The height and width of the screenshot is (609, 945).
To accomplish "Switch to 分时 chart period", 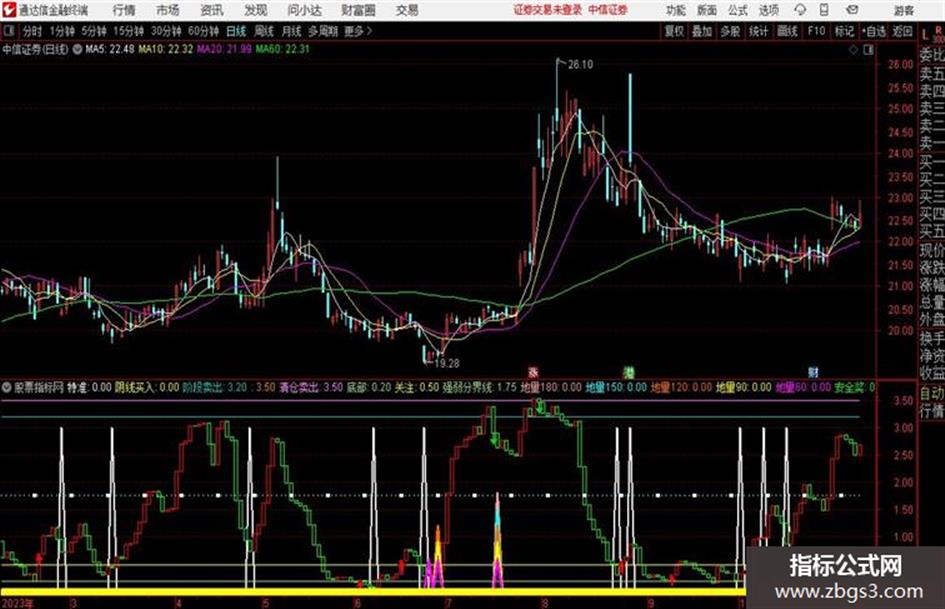I will tap(32, 31).
